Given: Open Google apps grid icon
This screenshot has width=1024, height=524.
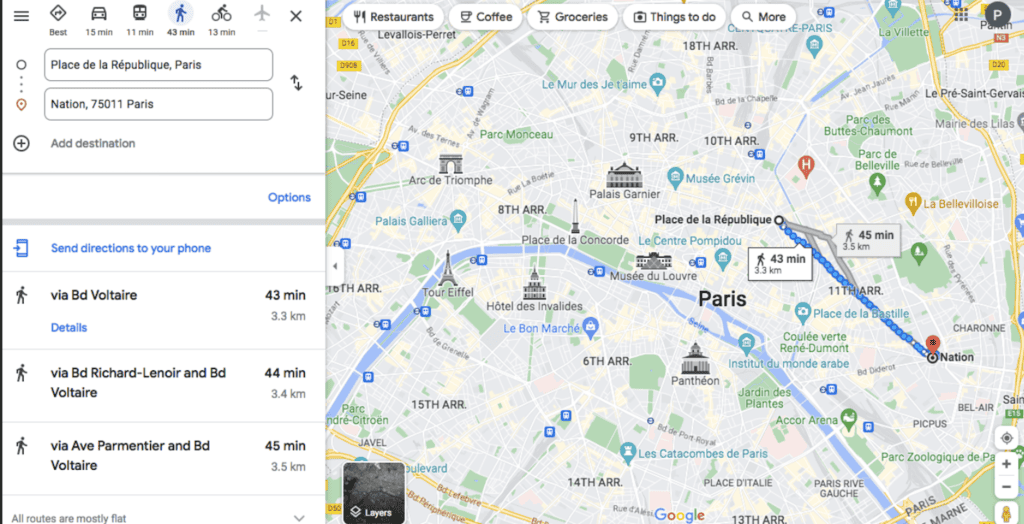Looking at the screenshot, I should 961,14.
